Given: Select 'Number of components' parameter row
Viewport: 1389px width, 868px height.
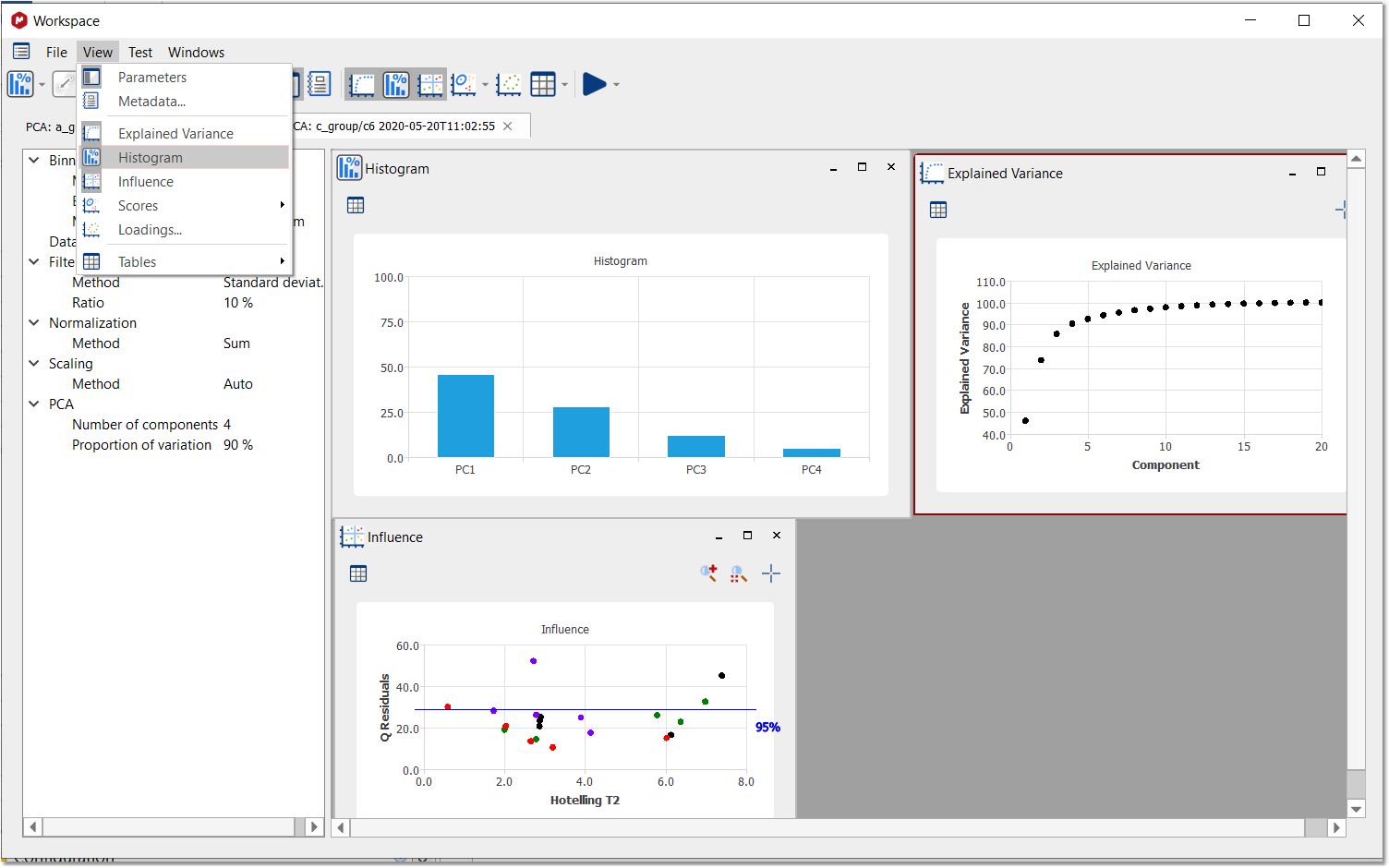Looking at the screenshot, I should click(x=174, y=425).
